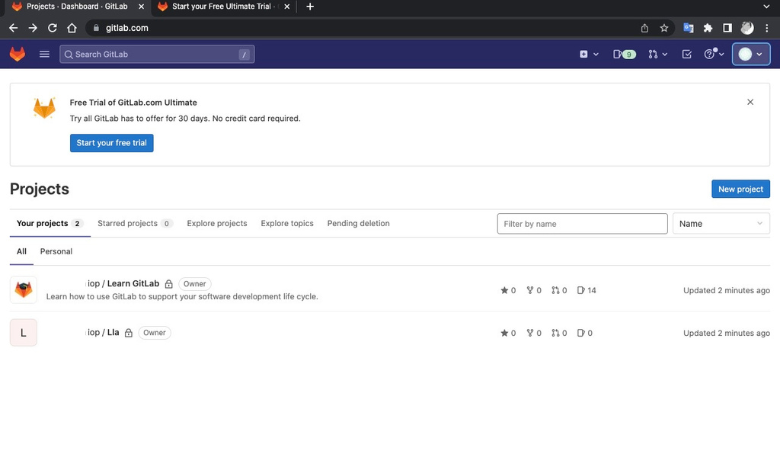Open the tab search chevron
780x470 pixels.
point(766,6)
